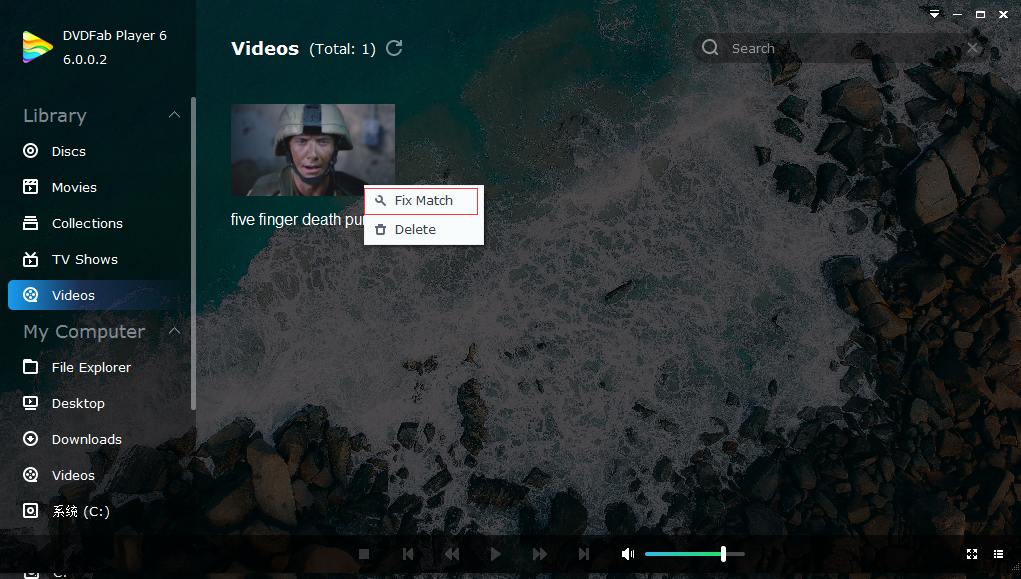Open the playlist icon in bottom bar
The width and height of the screenshot is (1021, 579).
coord(998,554)
